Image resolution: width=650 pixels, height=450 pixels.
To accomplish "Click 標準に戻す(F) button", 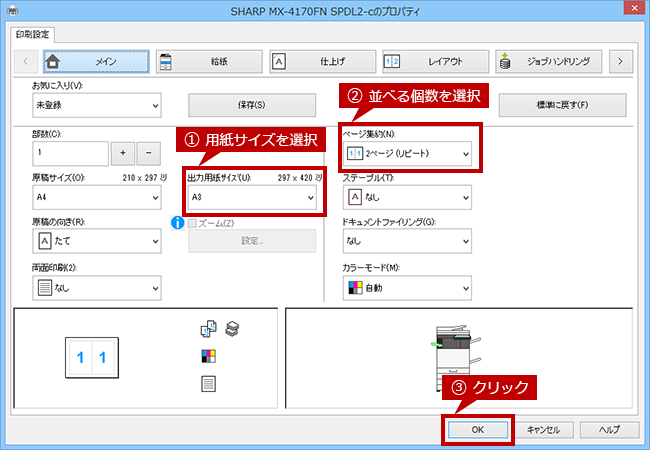I will pyautogui.click(x=563, y=105).
